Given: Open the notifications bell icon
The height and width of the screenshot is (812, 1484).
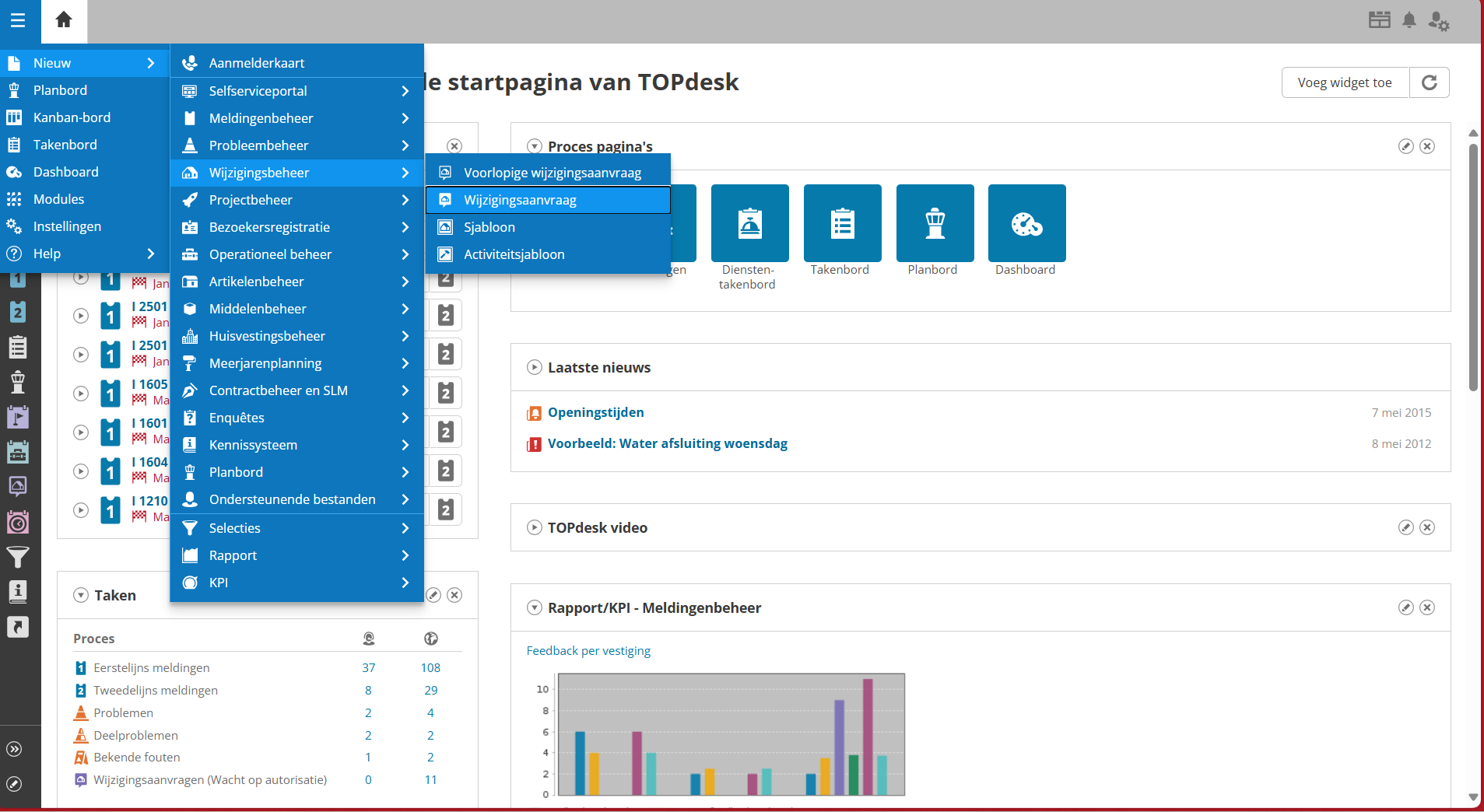Looking at the screenshot, I should pos(1409,20).
